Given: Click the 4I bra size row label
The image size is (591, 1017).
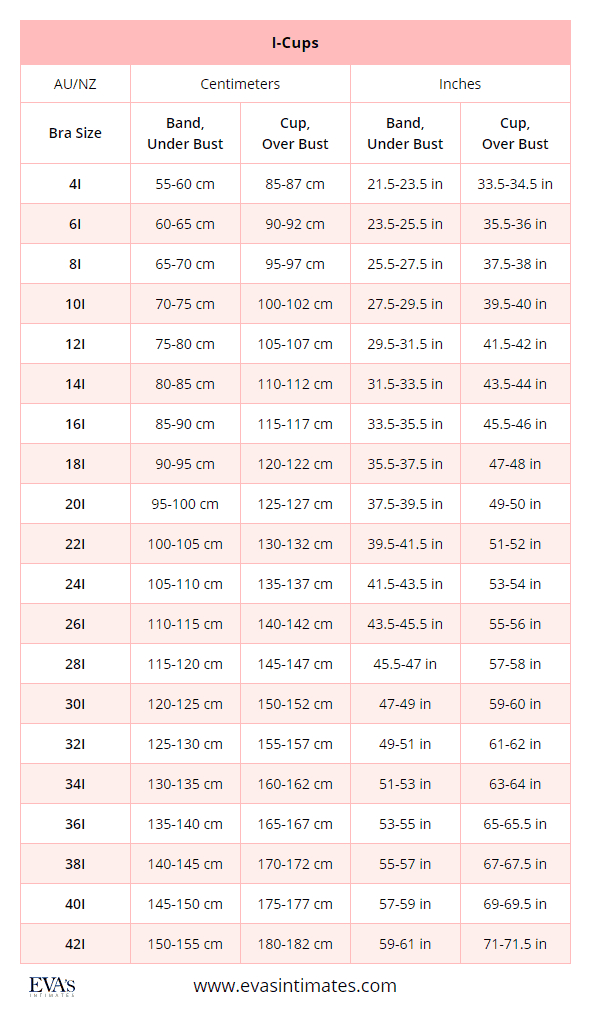Looking at the screenshot, I should pyautogui.click(x=75, y=184).
